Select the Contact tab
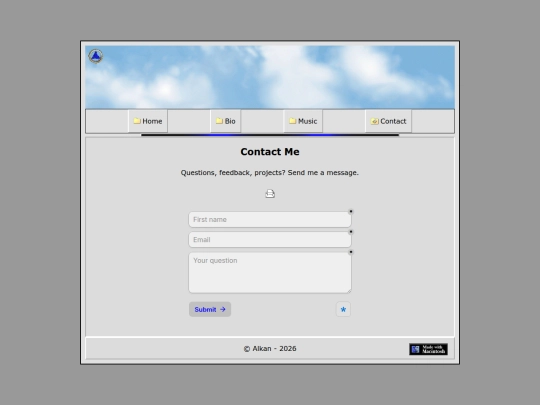The width and height of the screenshot is (540, 405). (388, 121)
